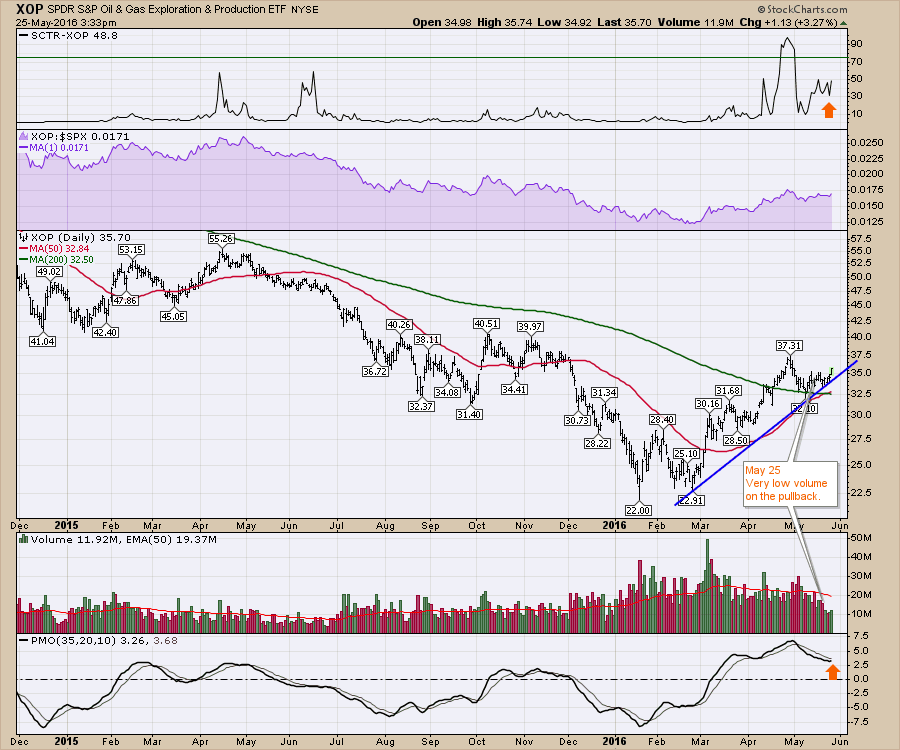Click the 28.50 price label
The width and height of the screenshot is (900, 750).
tap(736, 441)
